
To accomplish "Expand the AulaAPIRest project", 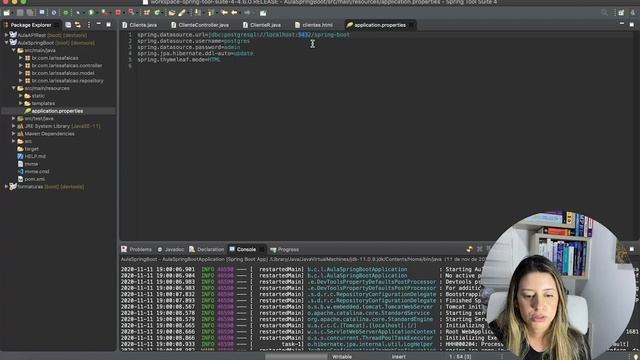I will pyautogui.click(x=7, y=35).
